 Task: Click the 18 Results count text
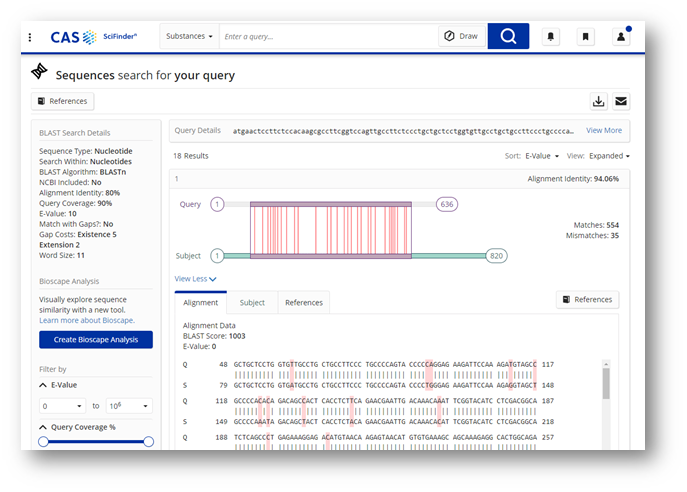(x=191, y=156)
